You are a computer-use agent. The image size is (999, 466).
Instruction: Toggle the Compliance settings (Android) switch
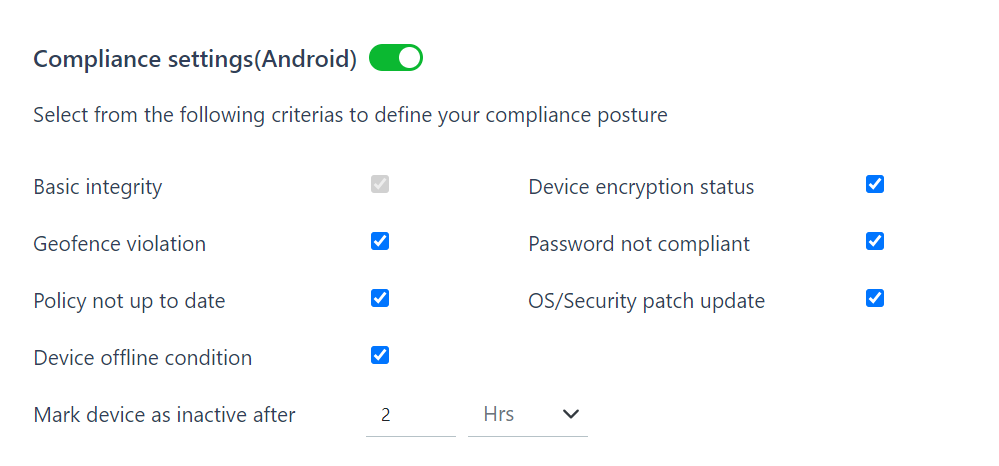pyautogui.click(x=396, y=59)
